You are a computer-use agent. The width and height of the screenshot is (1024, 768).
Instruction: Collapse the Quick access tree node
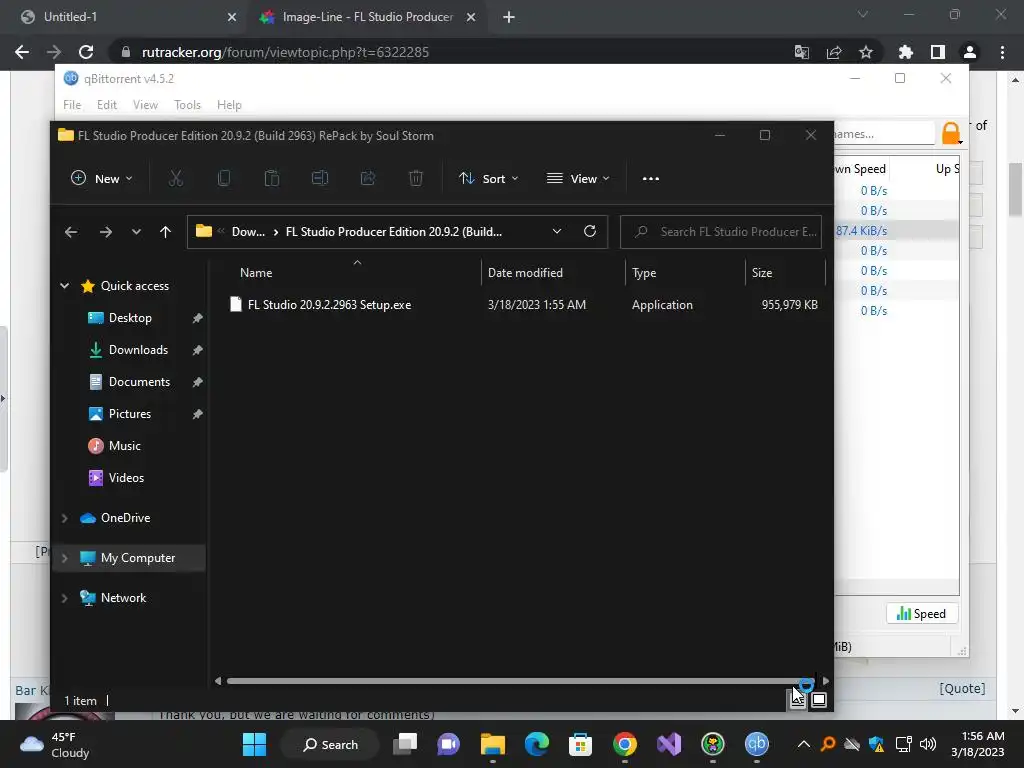coord(65,285)
